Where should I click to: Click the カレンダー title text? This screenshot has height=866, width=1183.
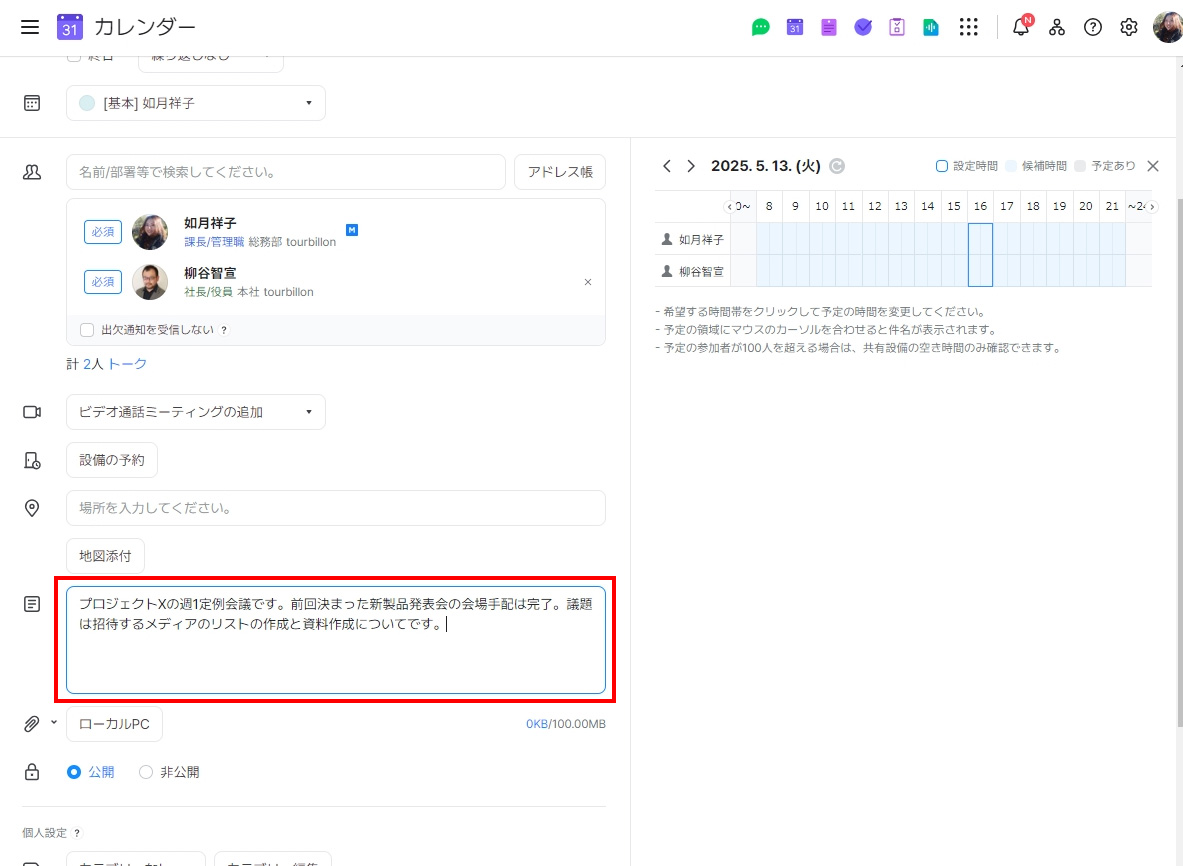(145, 27)
